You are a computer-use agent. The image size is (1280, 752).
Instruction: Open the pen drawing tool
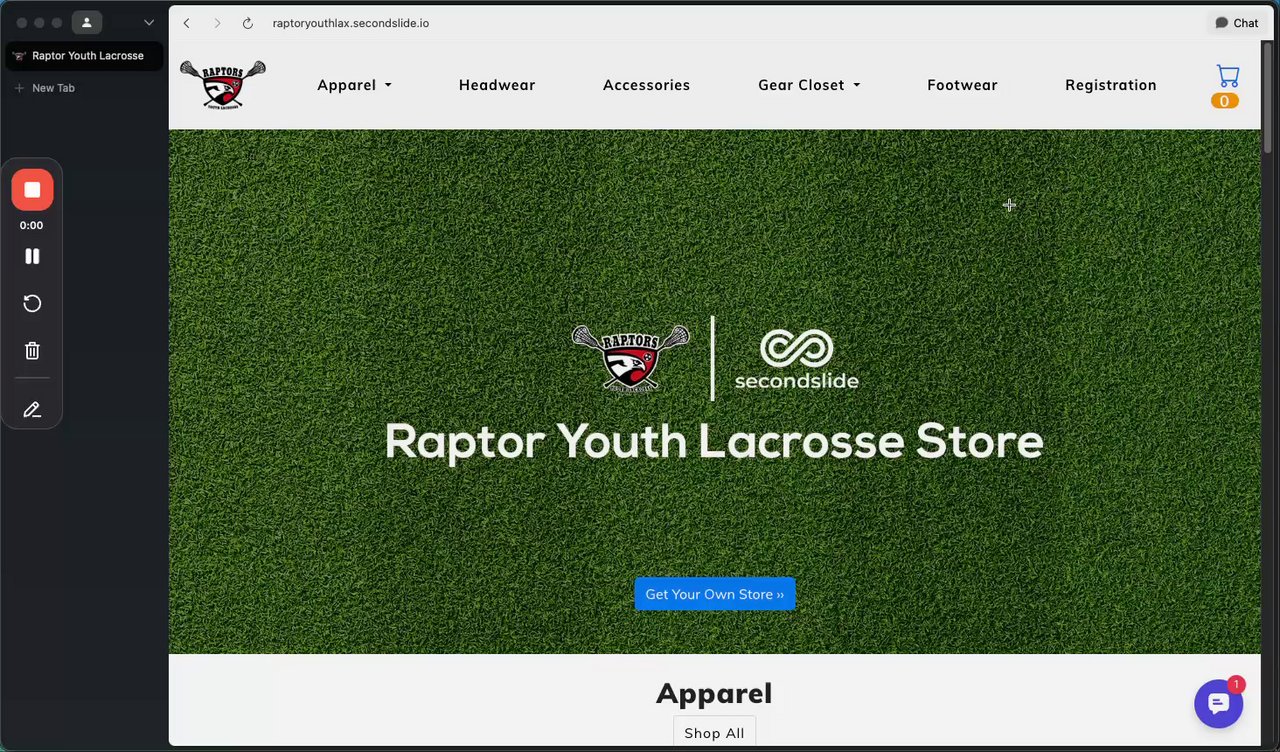(32, 409)
